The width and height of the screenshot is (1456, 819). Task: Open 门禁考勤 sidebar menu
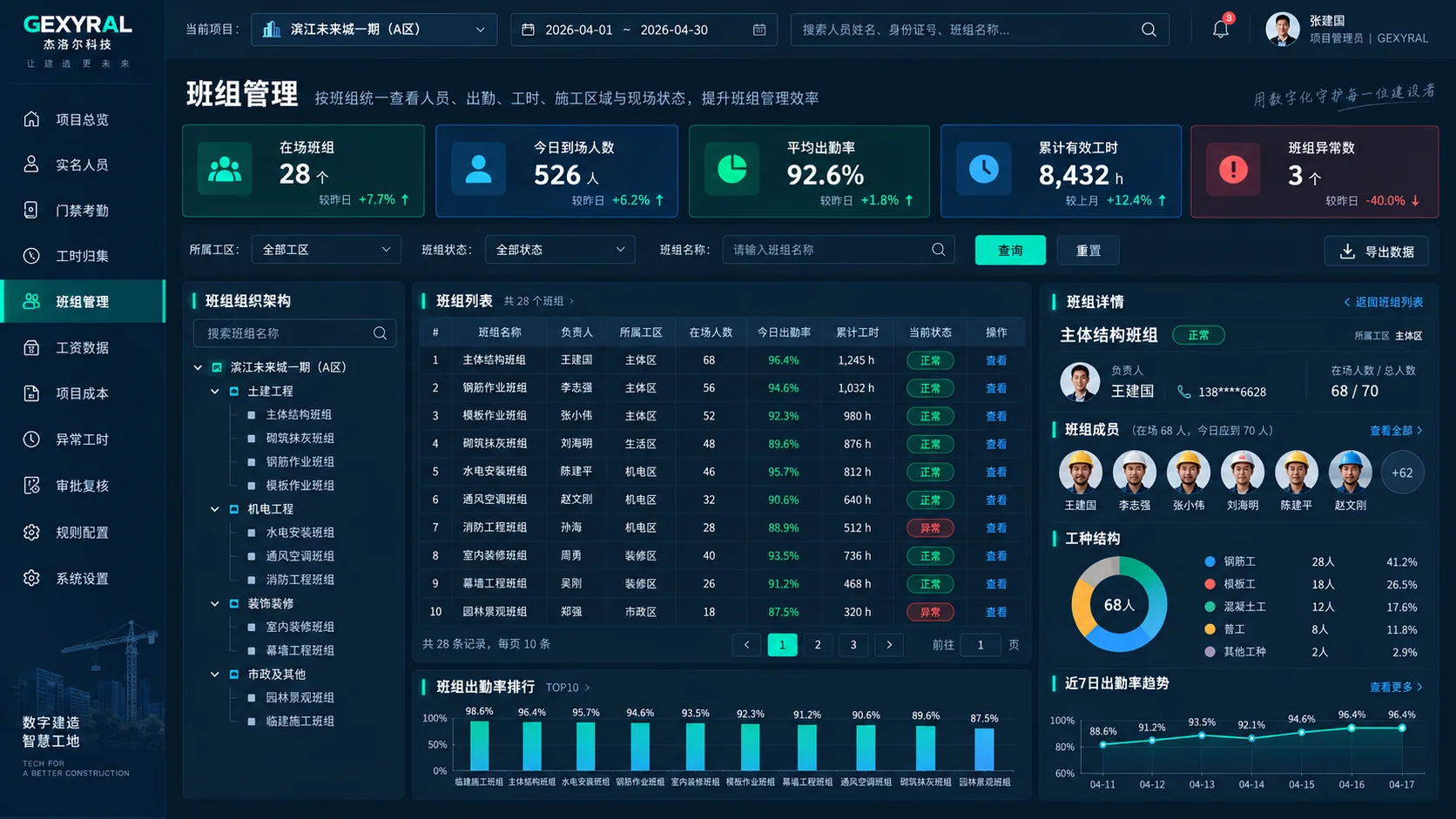pyautogui.click(x=82, y=211)
